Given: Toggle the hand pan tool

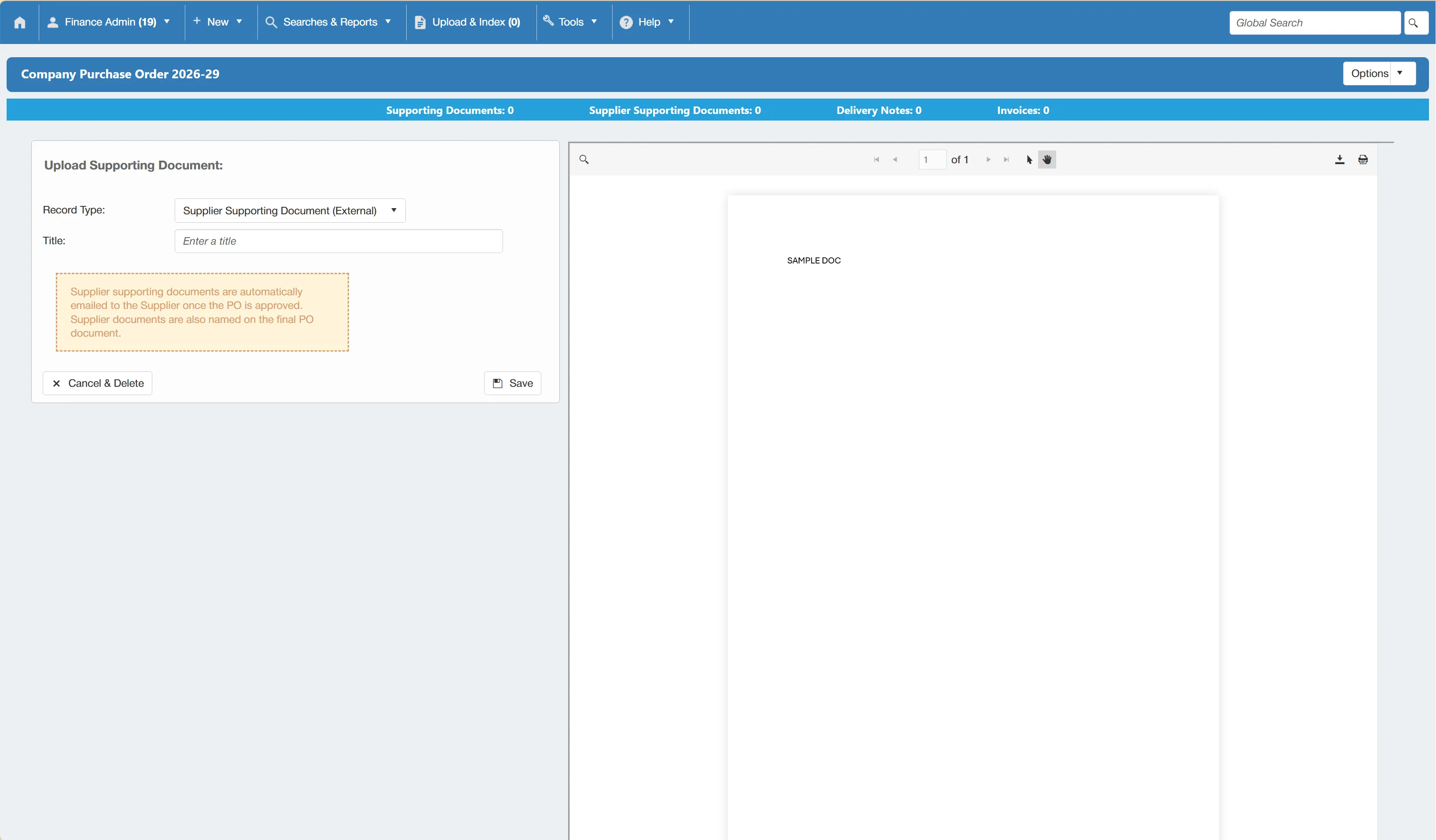Looking at the screenshot, I should 1047,160.
